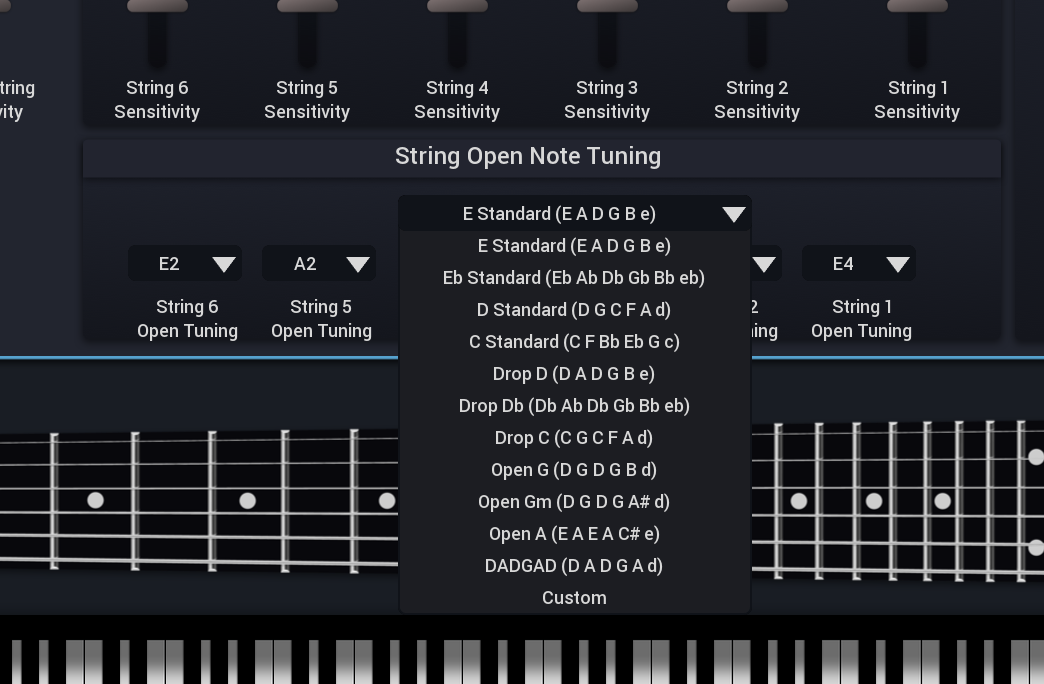The image size is (1044, 684).
Task: Select Eb Standard tuning from the list
Action: coord(574,278)
